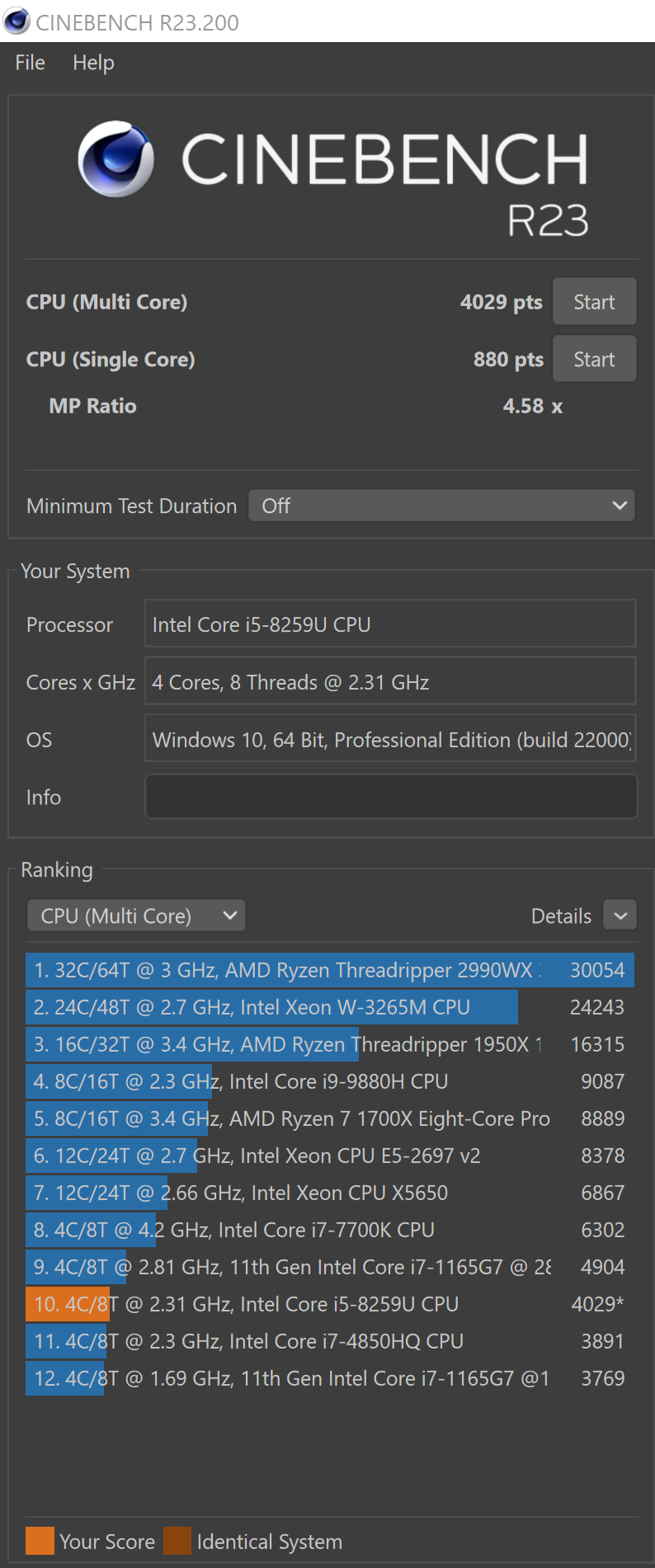
Task: Click the CPU (Multi Core) label
Action: tap(107, 302)
